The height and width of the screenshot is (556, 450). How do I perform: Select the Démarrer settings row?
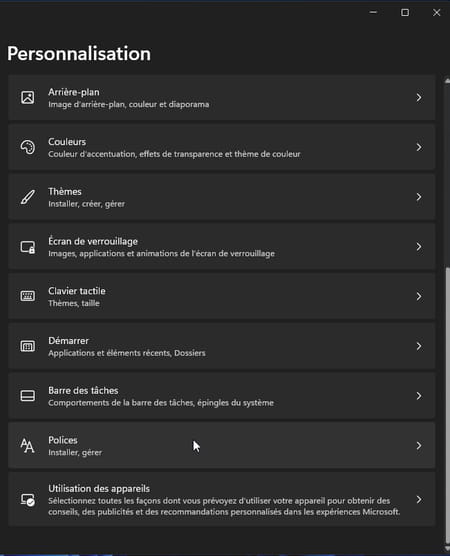point(222,346)
